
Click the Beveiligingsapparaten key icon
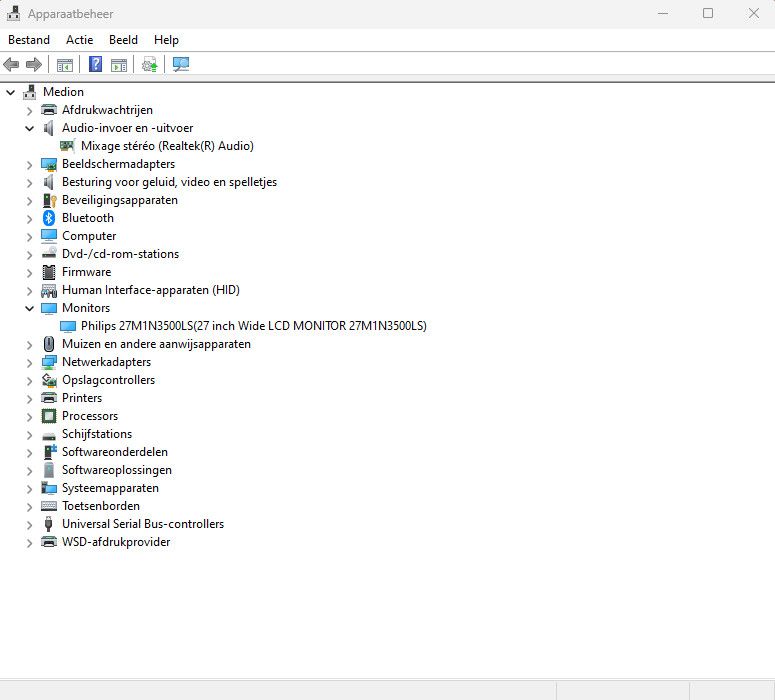[x=49, y=200]
